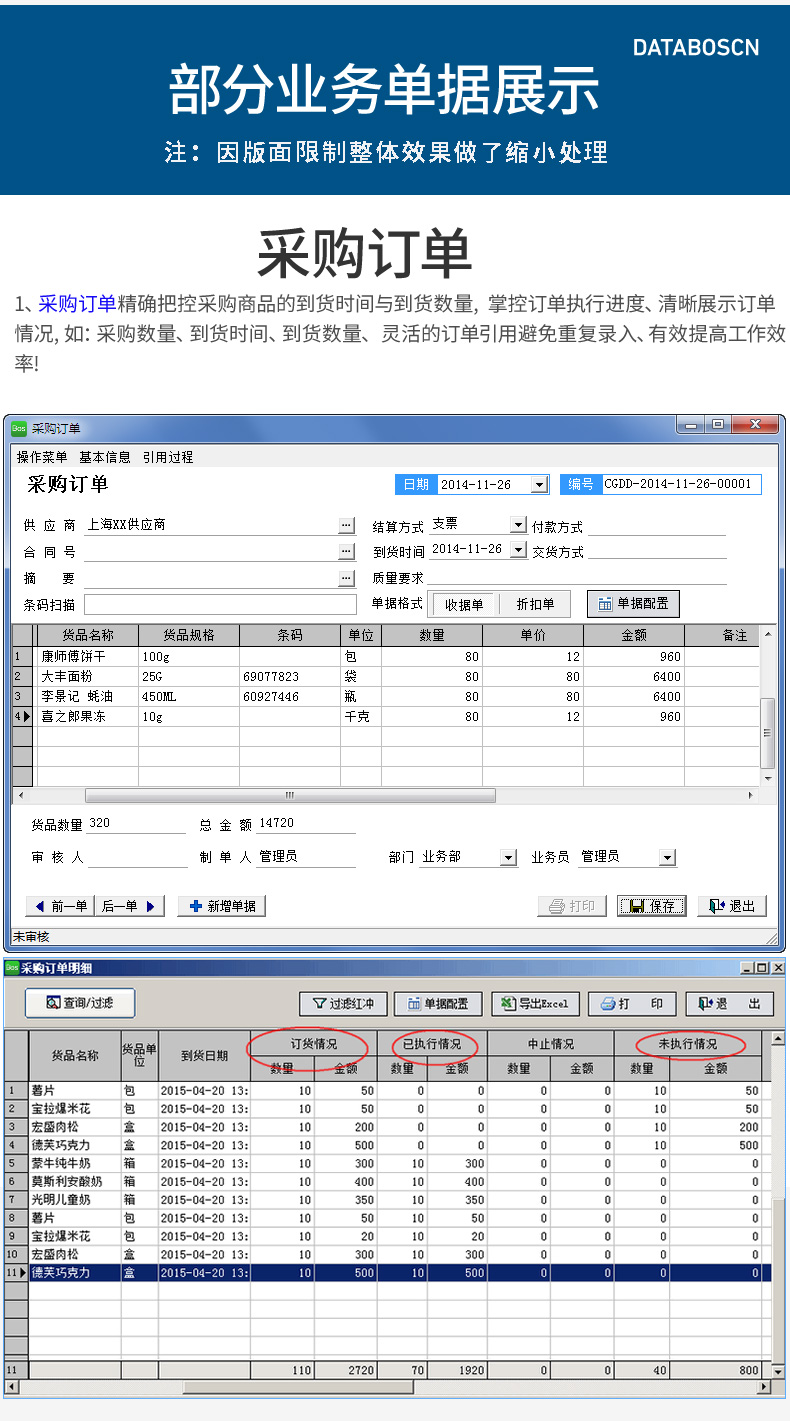The height and width of the screenshot is (1421, 790).
Task: Click 退出 in 采购订单明细 window
Action: pos(730,1004)
